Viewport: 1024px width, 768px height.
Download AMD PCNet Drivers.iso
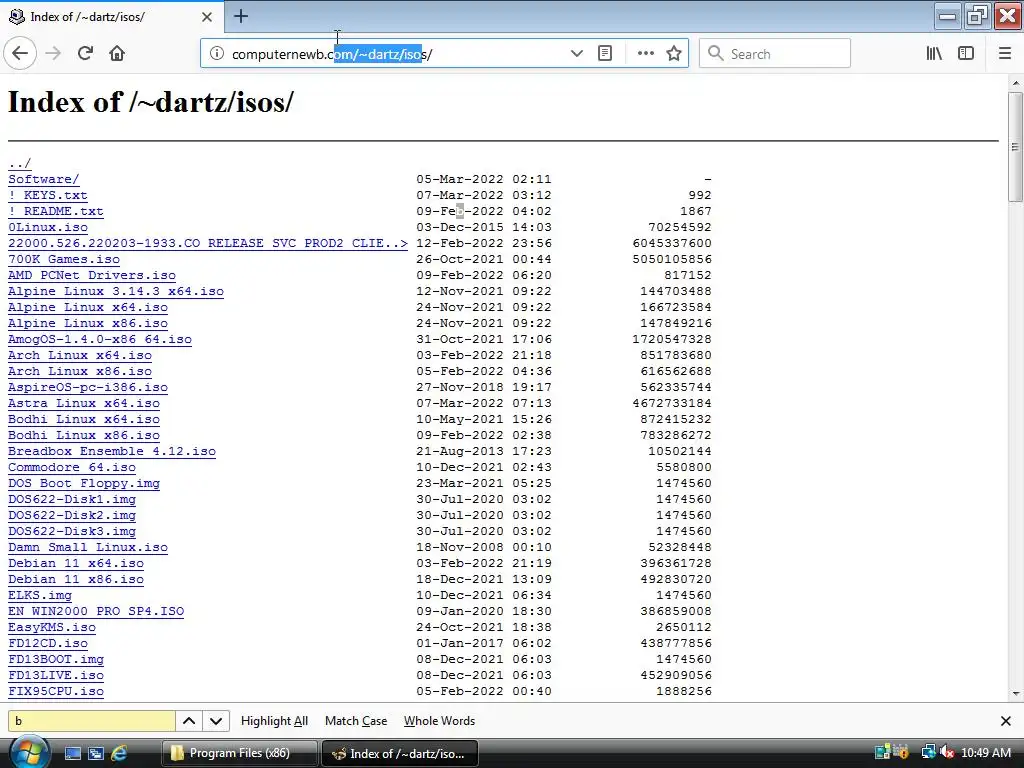[91, 275]
